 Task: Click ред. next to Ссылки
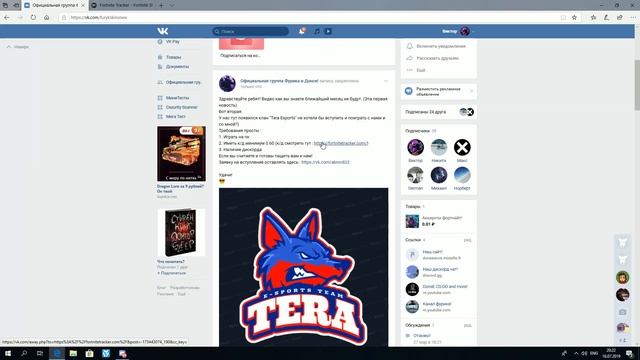[467, 240]
